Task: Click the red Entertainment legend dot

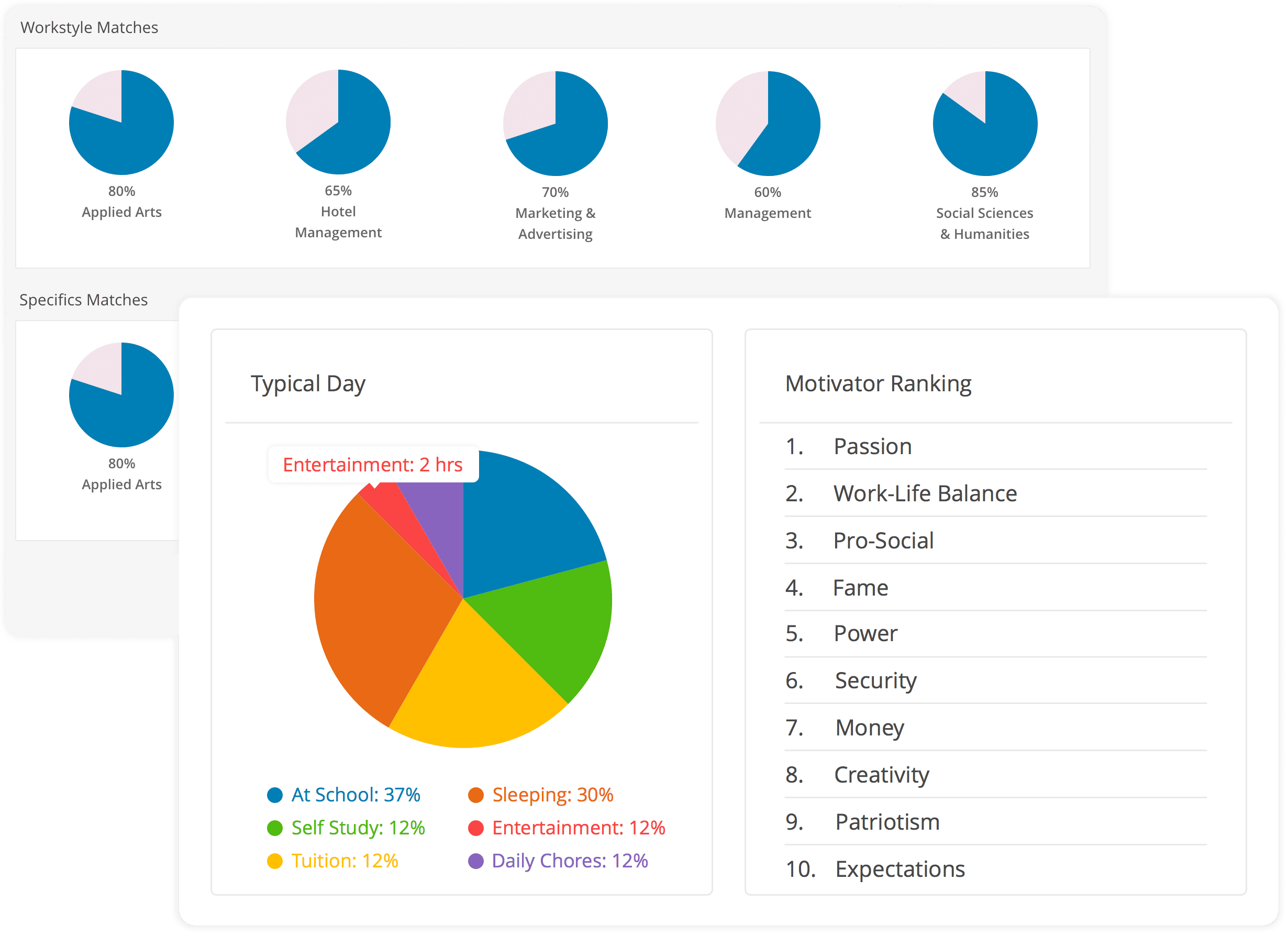Action: click(x=475, y=828)
